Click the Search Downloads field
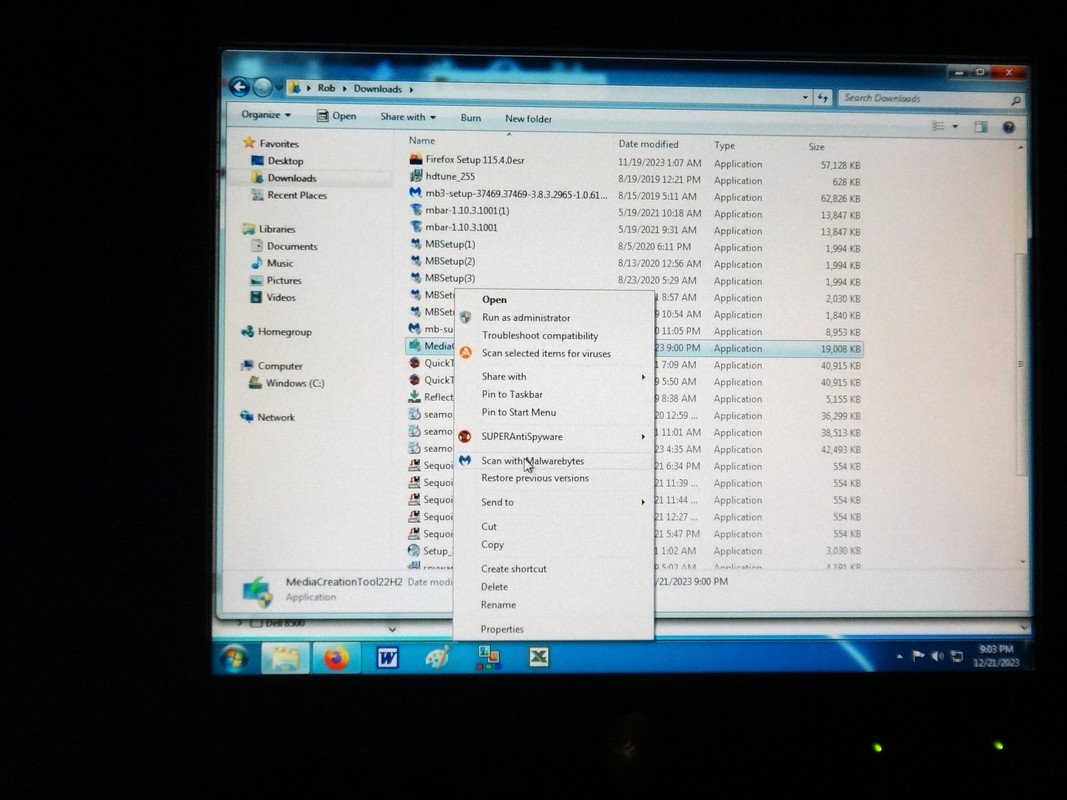This screenshot has width=1067, height=800. click(931, 99)
